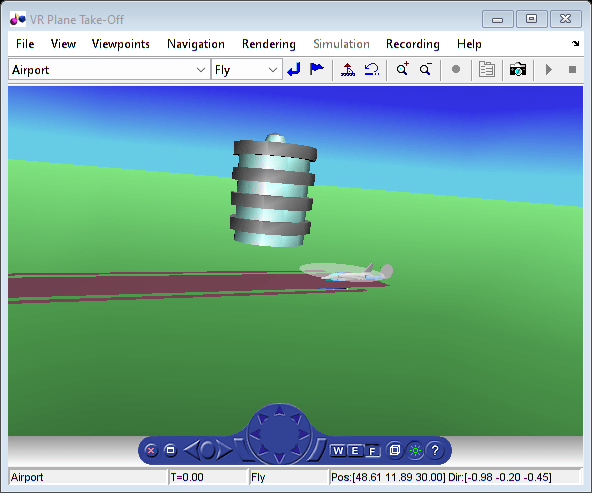The width and height of the screenshot is (592, 493).
Task: Move backward using navigation wheel down arrow
Action: click(x=279, y=458)
